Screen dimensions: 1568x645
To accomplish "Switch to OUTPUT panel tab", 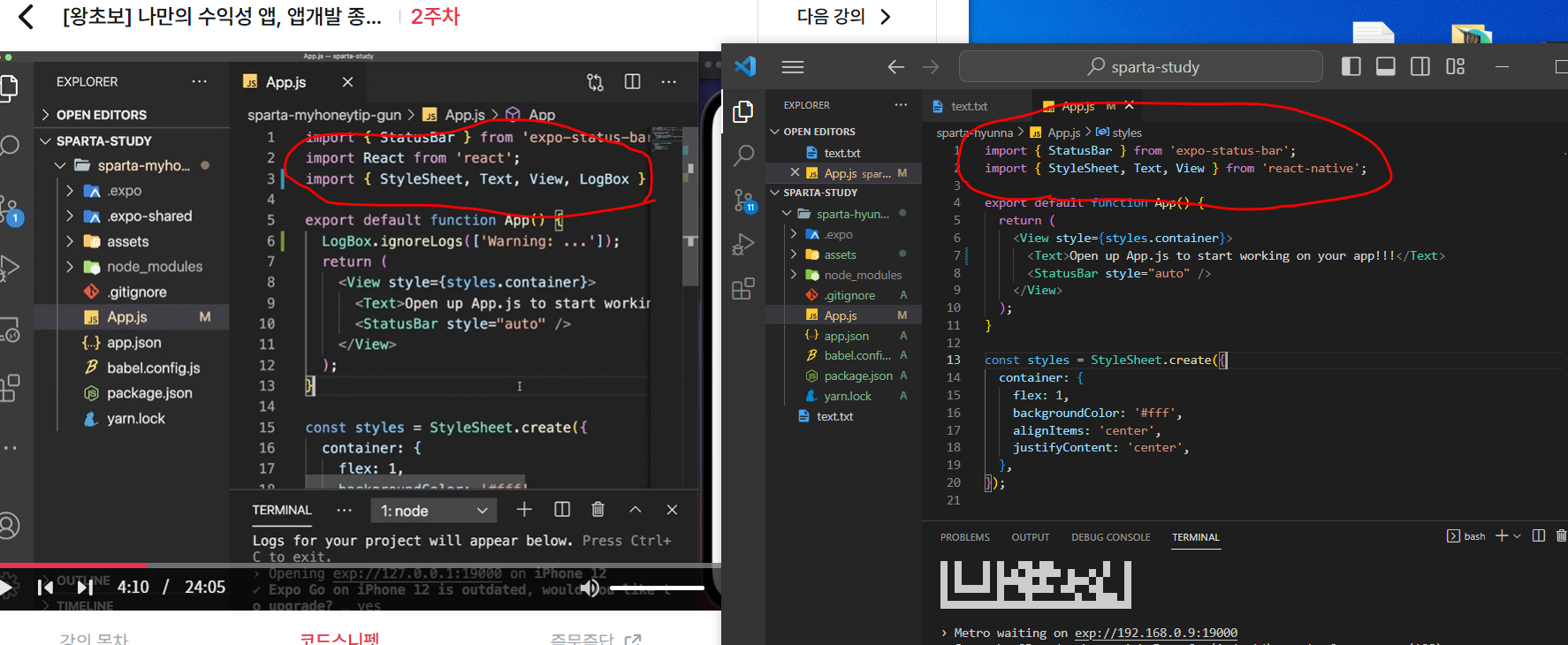I will tap(1030, 537).
